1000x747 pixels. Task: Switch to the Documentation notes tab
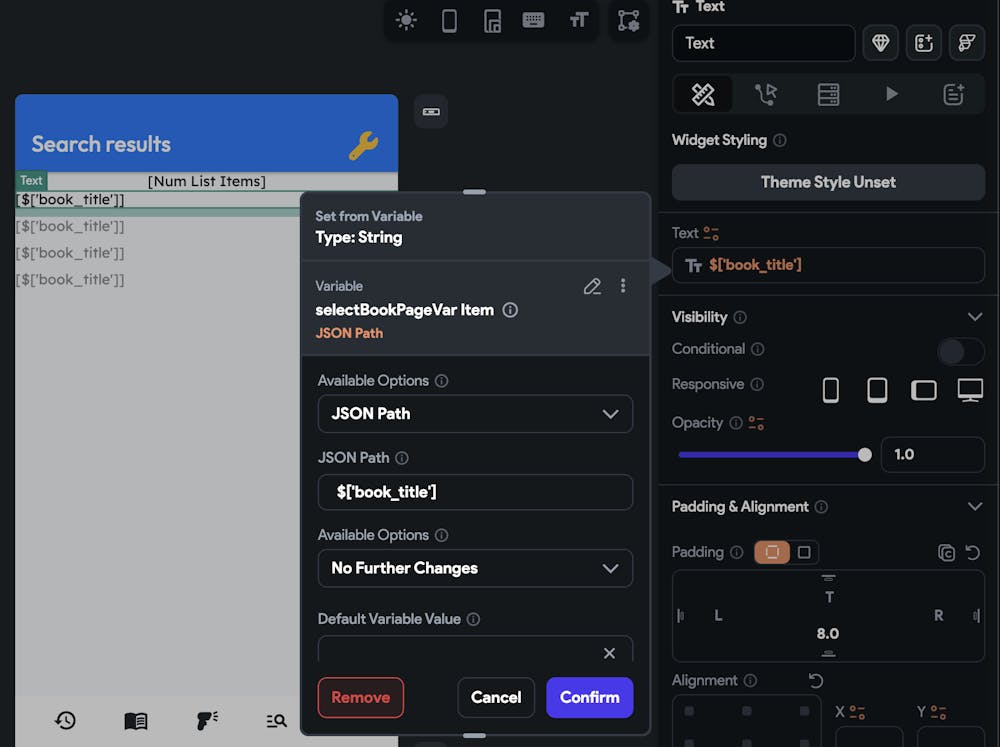[x=953, y=94]
